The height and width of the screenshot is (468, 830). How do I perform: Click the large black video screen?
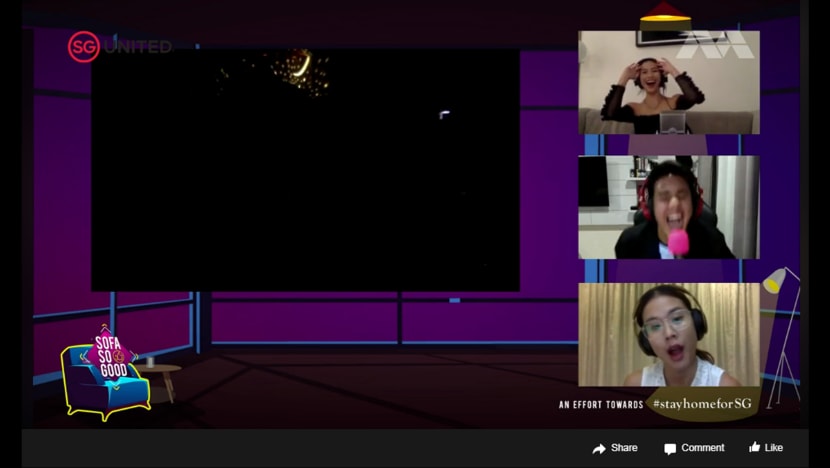(x=305, y=170)
